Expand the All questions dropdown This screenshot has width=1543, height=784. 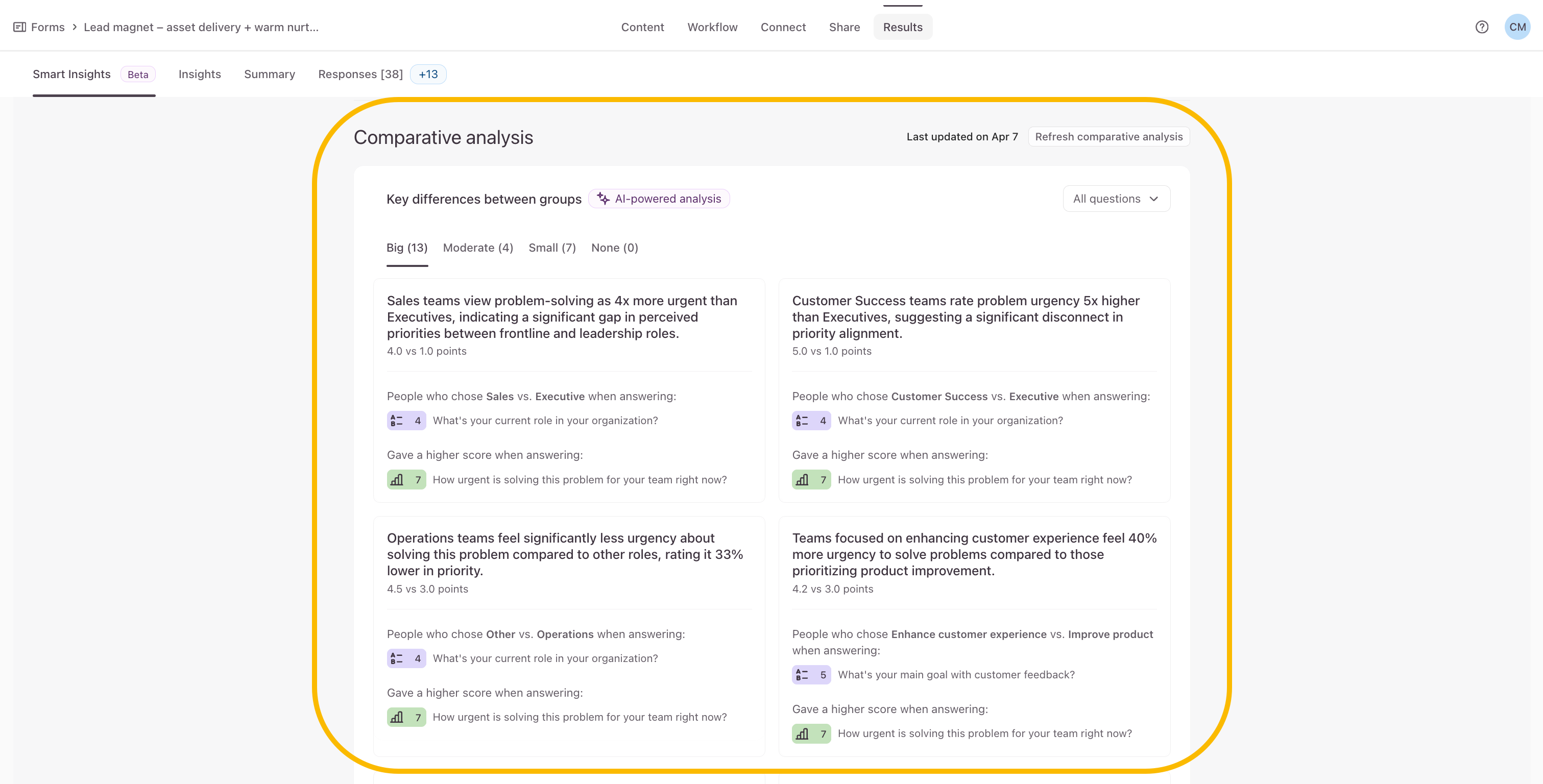point(1116,199)
